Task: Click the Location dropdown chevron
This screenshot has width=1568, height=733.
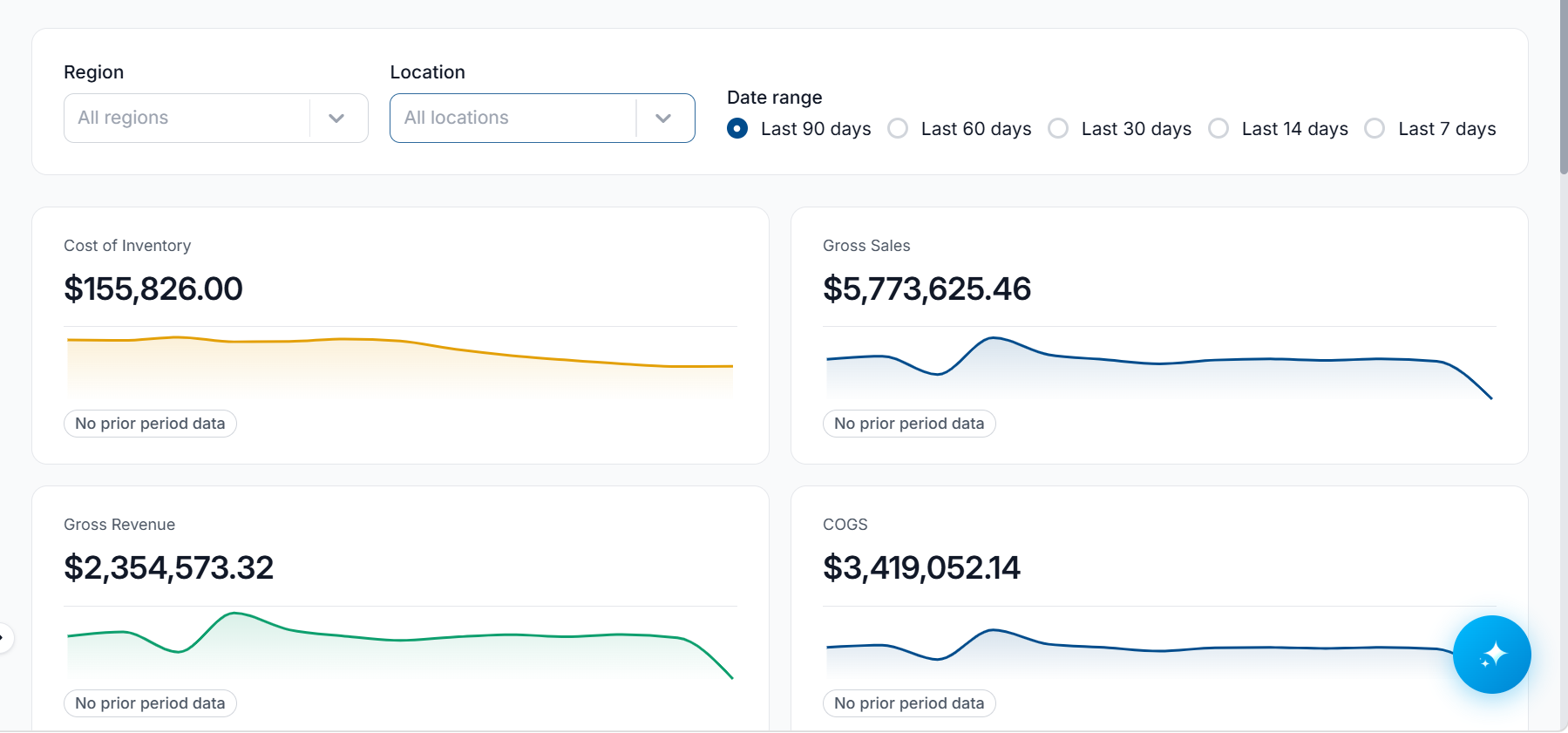Action: click(x=663, y=119)
